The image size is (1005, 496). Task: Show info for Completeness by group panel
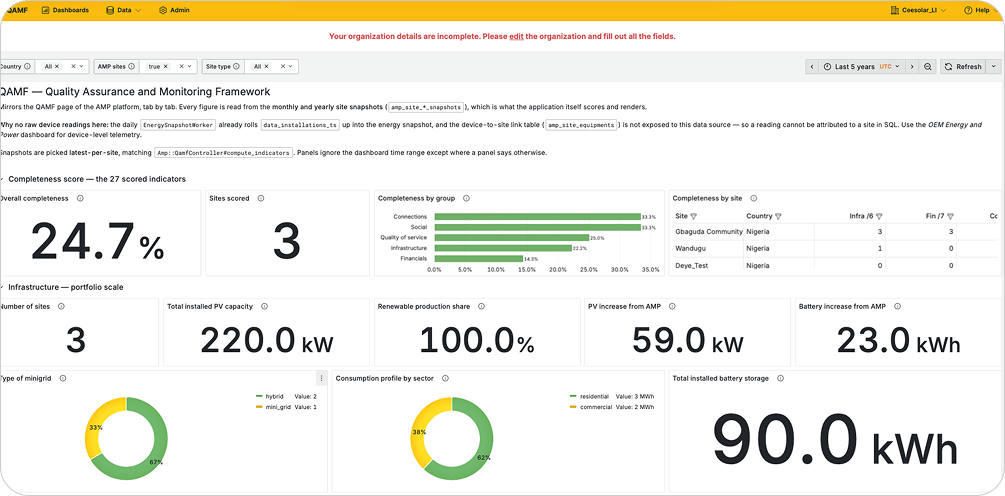(x=466, y=199)
